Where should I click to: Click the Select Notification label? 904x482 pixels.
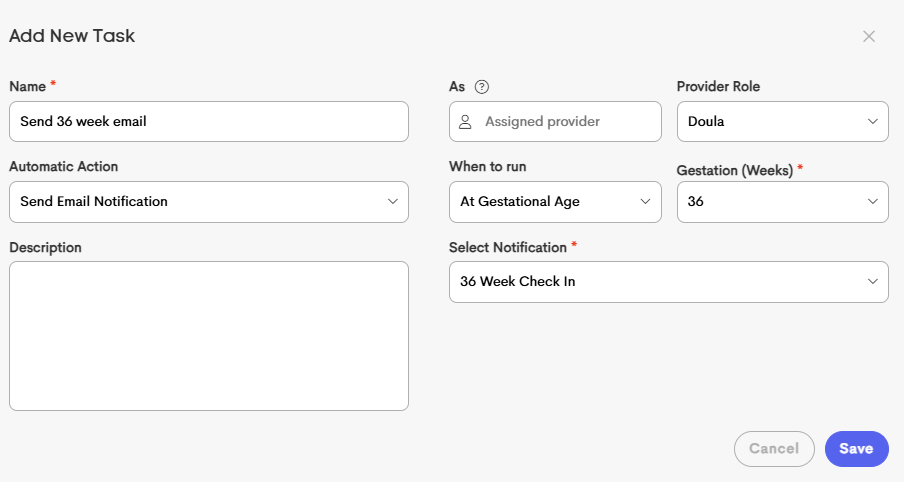click(x=508, y=247)
